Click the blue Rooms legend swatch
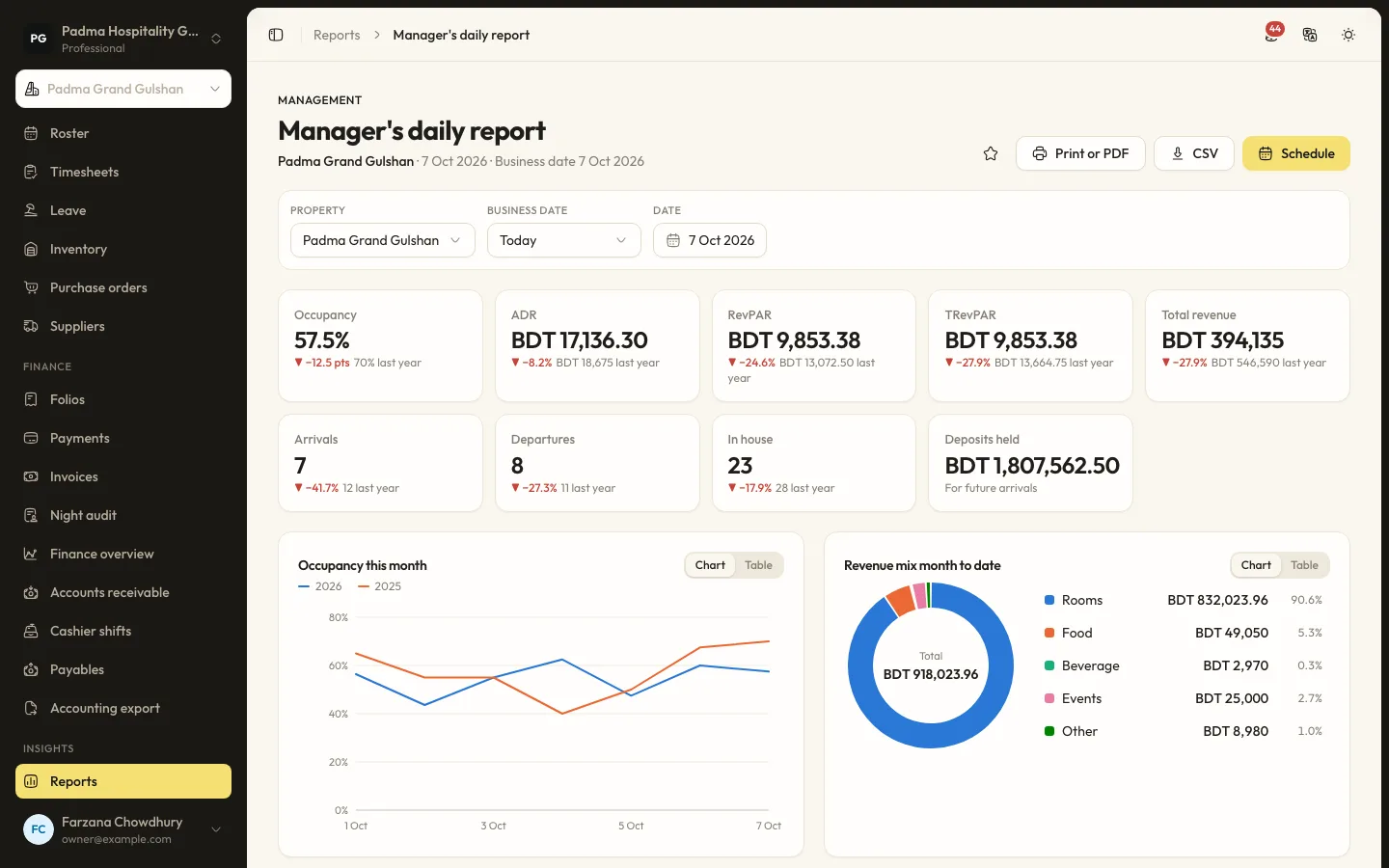Screen dimensions: 1389x868 [1049, 600]
